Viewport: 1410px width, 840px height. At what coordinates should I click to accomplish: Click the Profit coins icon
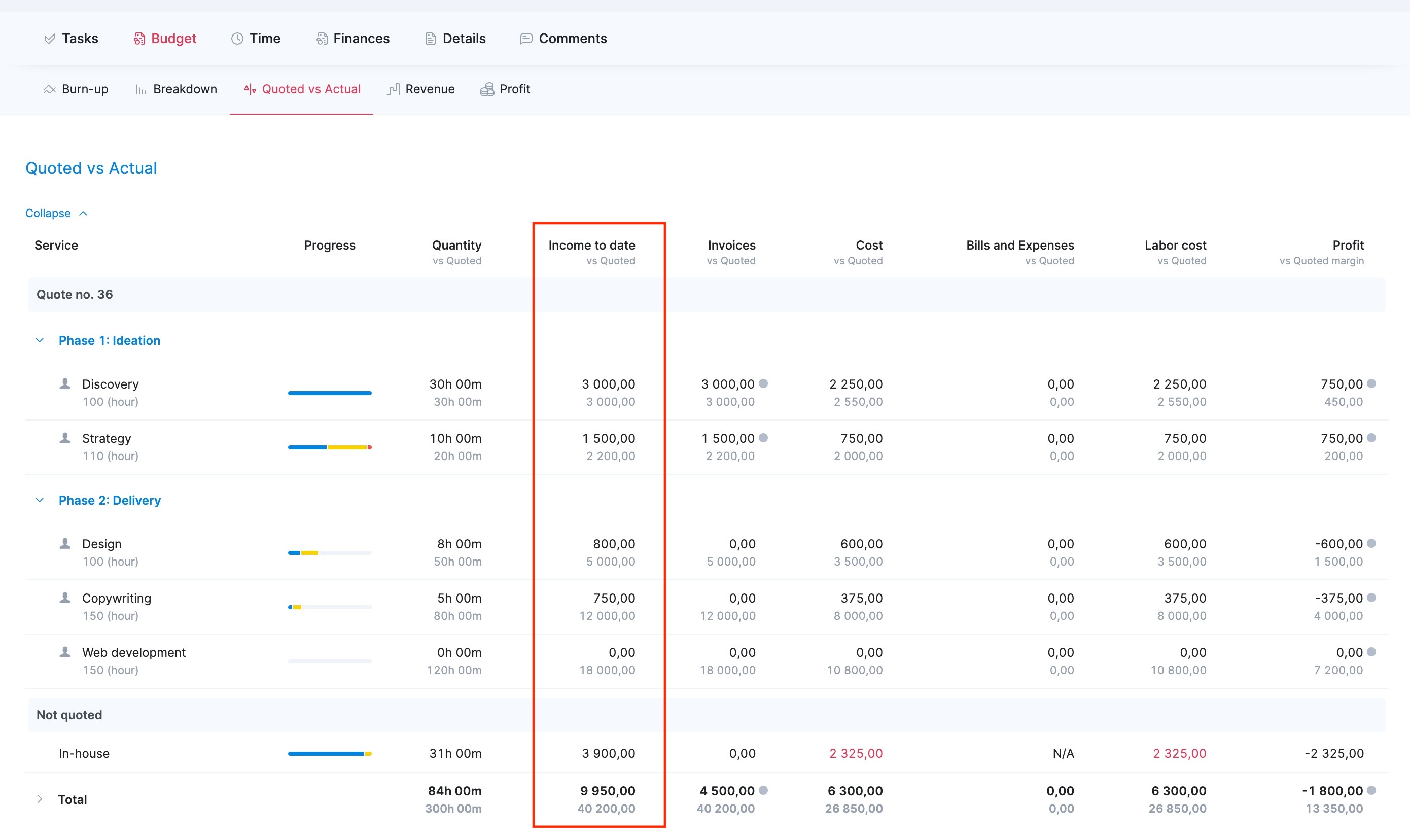[x=487, y=89]
